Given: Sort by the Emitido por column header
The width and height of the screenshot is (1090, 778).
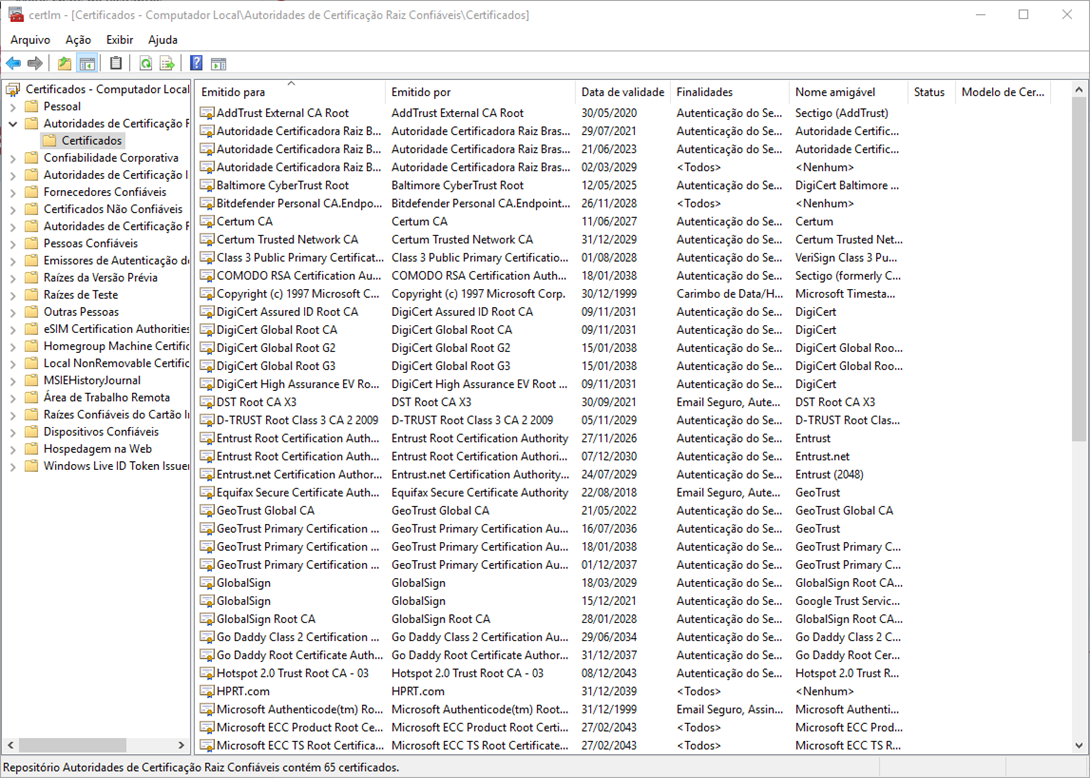Looking at the screenshot, I should pyautogui.click(x=480, y=92).
